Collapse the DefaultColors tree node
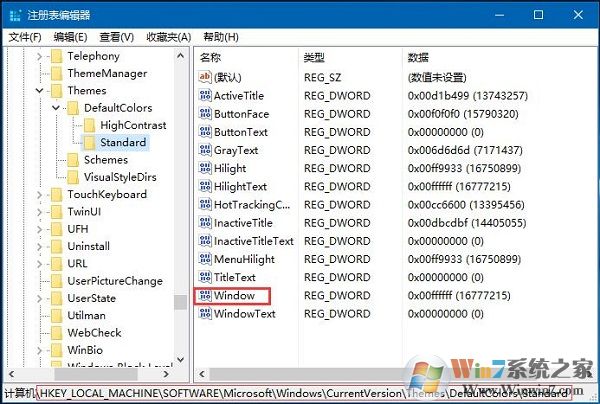This screenshot has width=600, height=404. coord(56,108)
